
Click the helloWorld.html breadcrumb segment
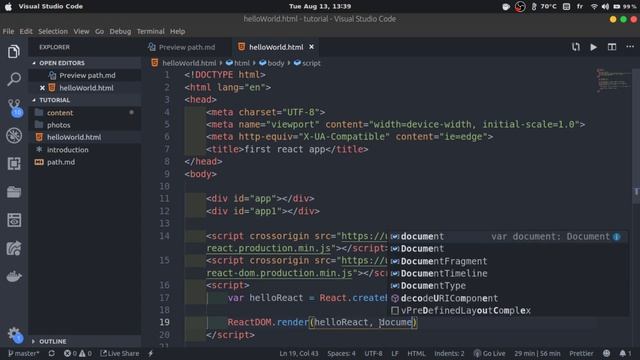184,63
